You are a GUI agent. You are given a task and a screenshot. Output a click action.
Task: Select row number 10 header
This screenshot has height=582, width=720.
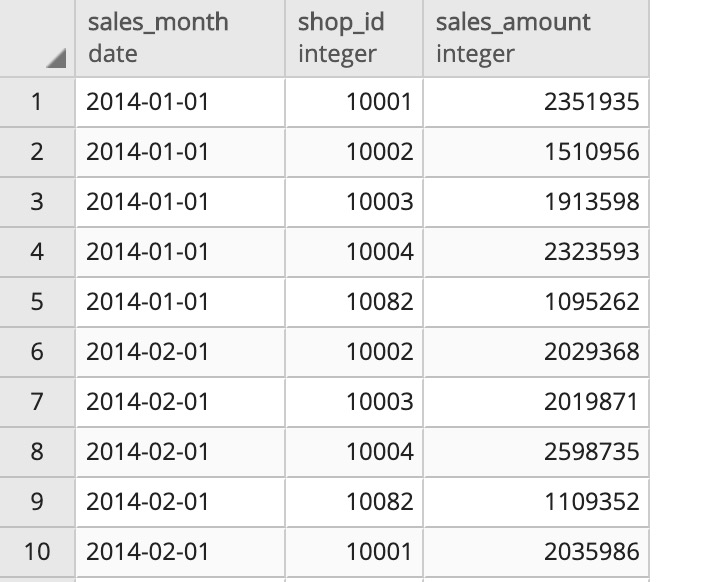coord(37,552)
